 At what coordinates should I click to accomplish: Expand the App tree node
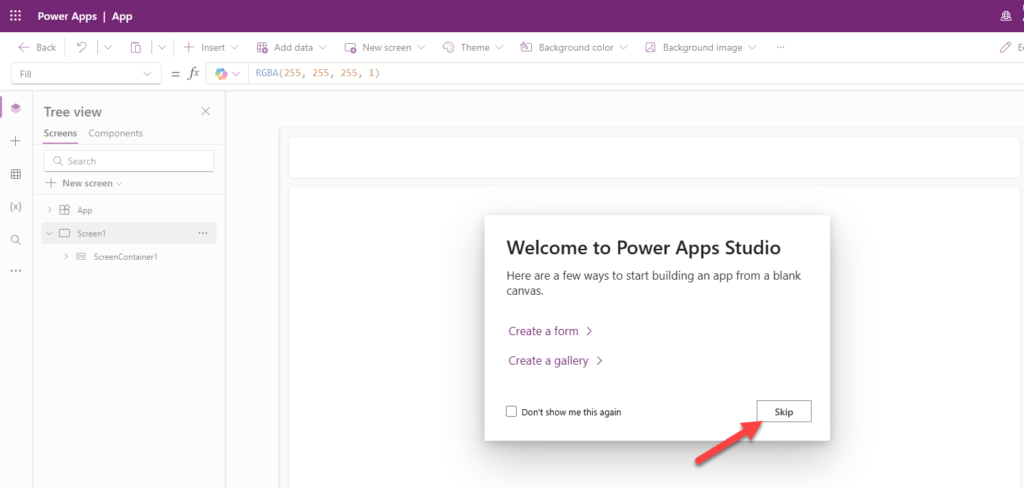pyautogui.click(x=50, y=210)
